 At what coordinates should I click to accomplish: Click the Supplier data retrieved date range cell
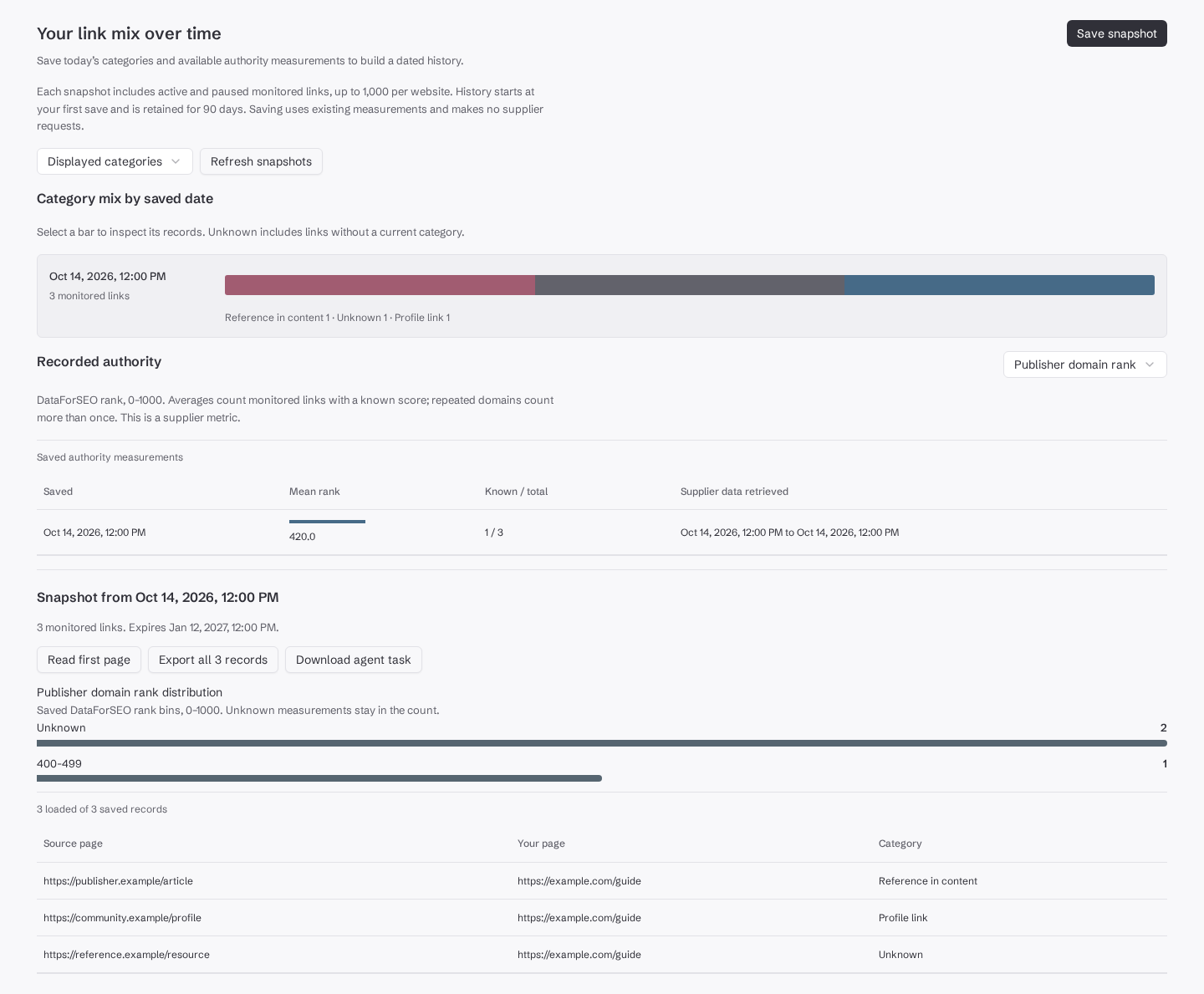(790, 533)
